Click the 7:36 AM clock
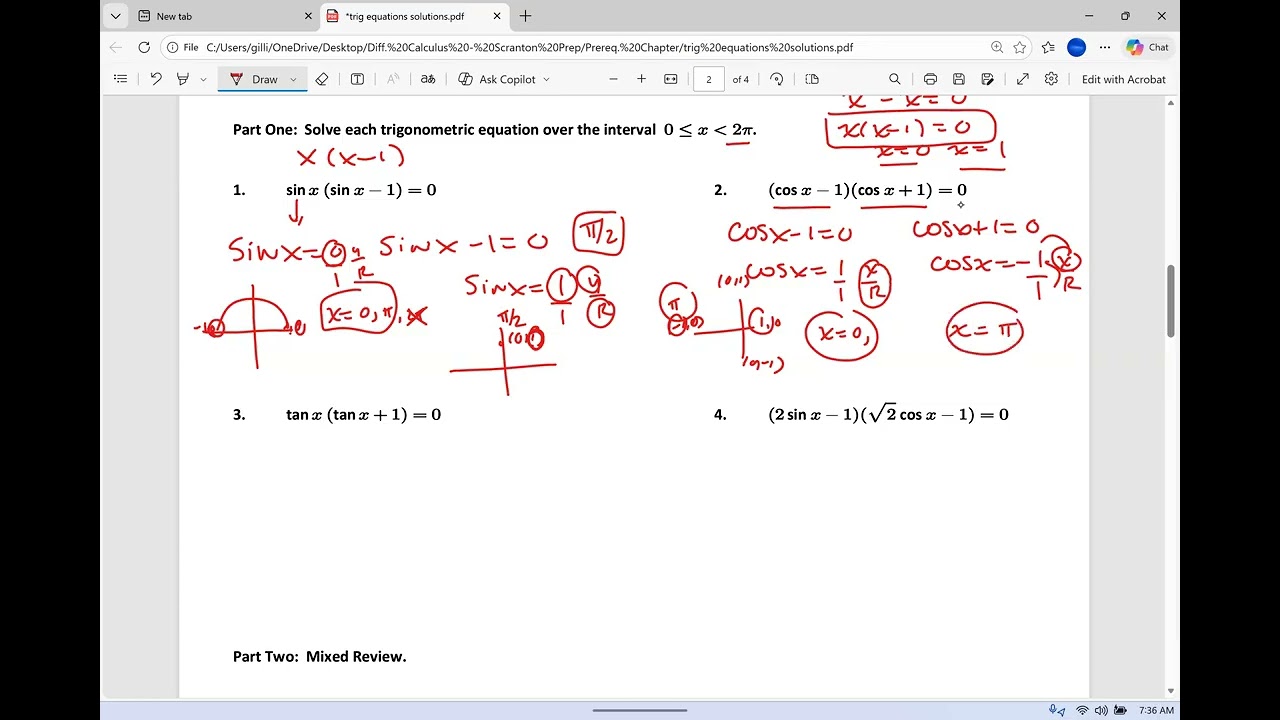Viewport: 1280px width, 720px height. (x=1156, y=710)
